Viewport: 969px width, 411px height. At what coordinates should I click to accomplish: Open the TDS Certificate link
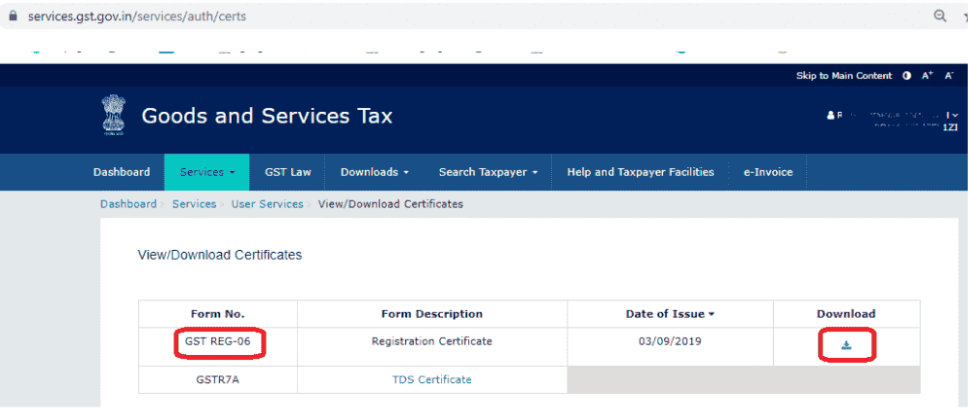coord(432,380)
